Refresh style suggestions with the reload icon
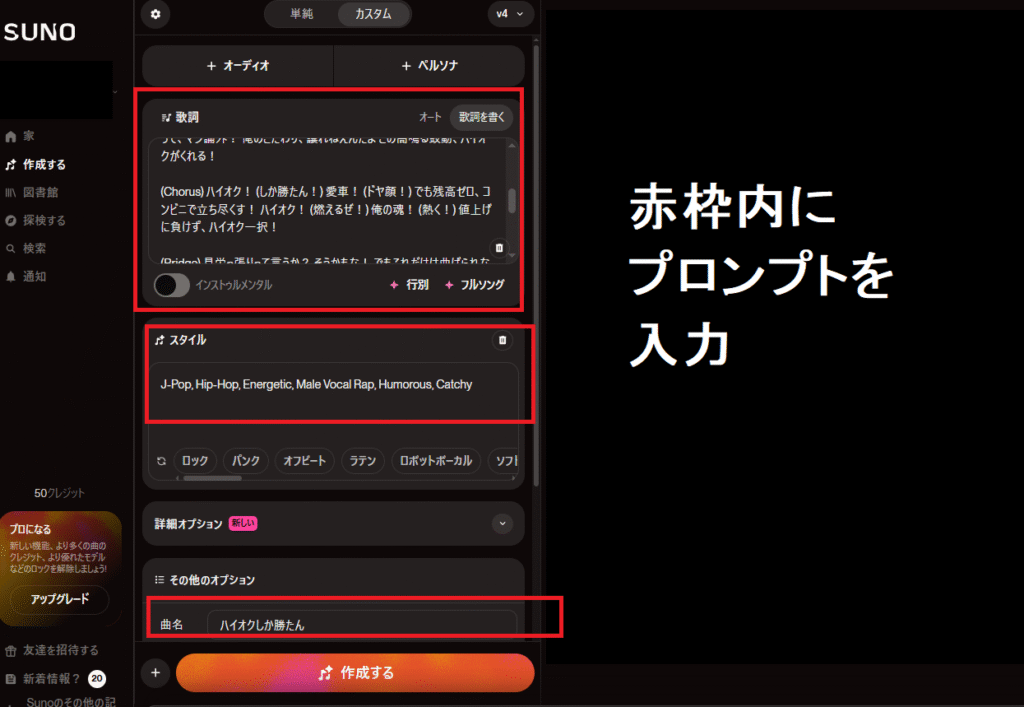1024x707 pixels. point(161,461)
